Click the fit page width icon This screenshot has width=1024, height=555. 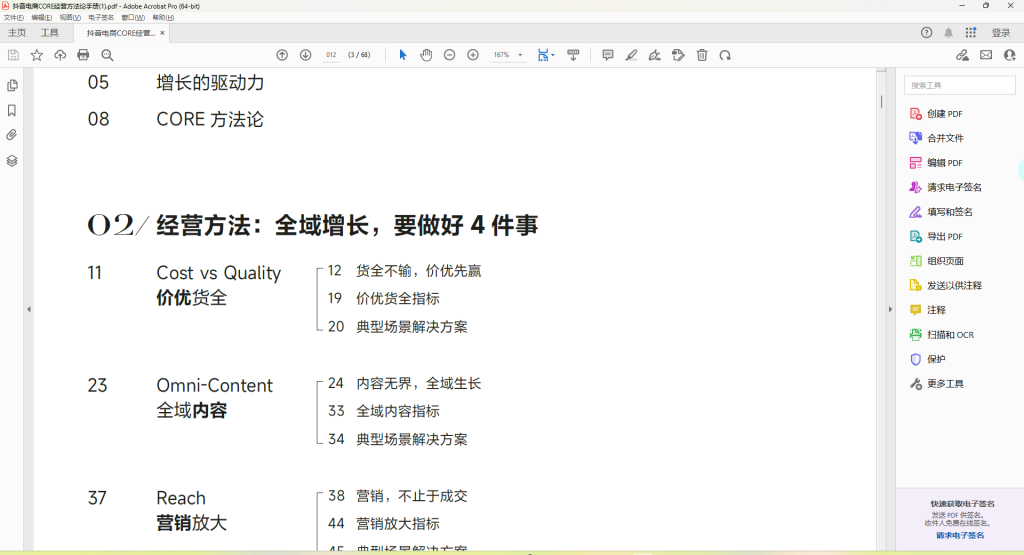point(543,56)
